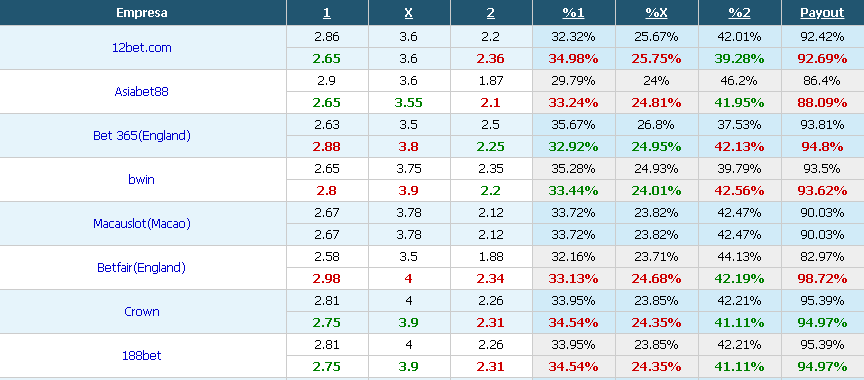Click bwin's 93.62% payout value

click(x=822, y=191)
